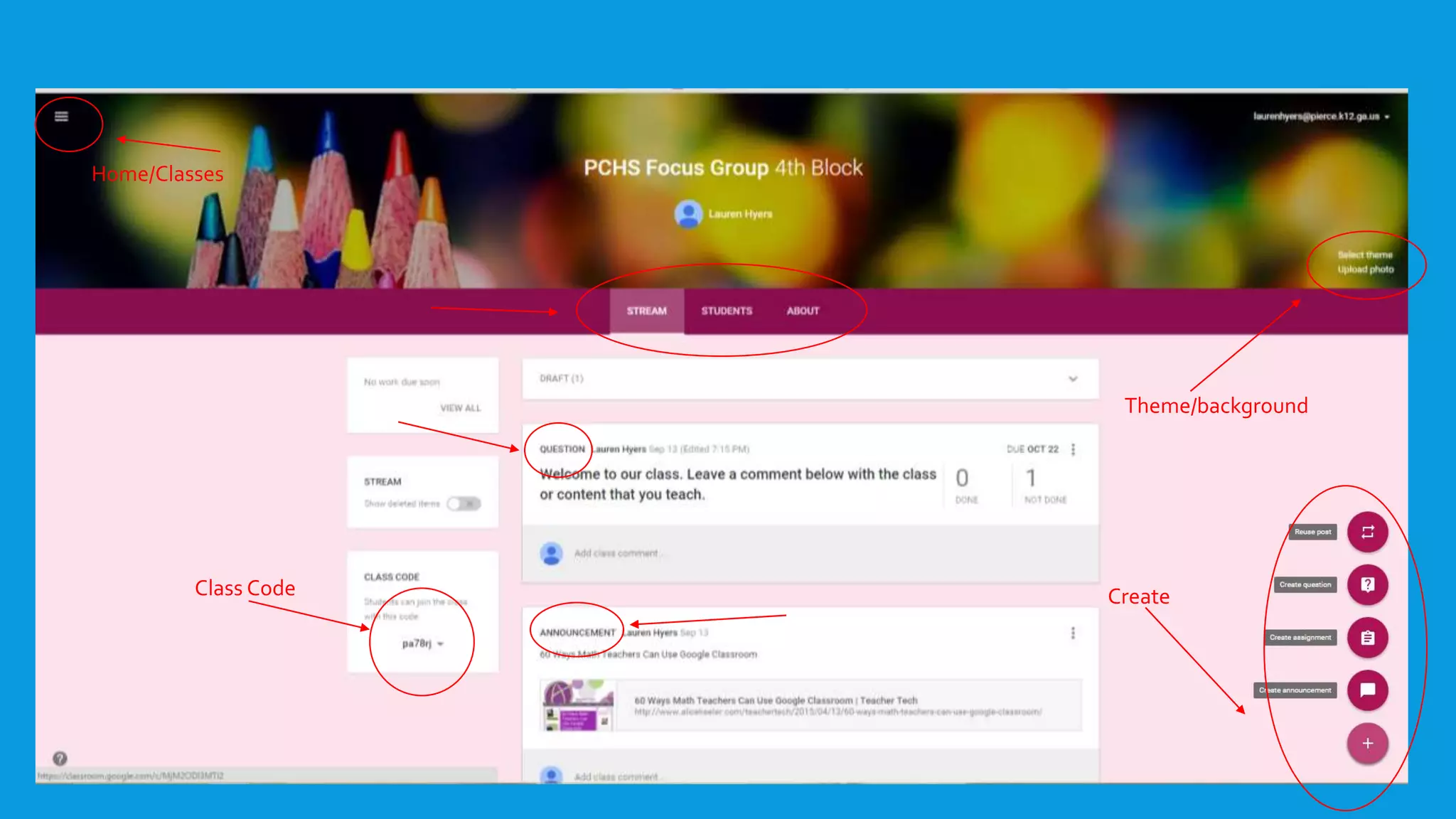Click the Add class comment field
The width and height of the screenshot is (1456, 819).
(617, 553)
